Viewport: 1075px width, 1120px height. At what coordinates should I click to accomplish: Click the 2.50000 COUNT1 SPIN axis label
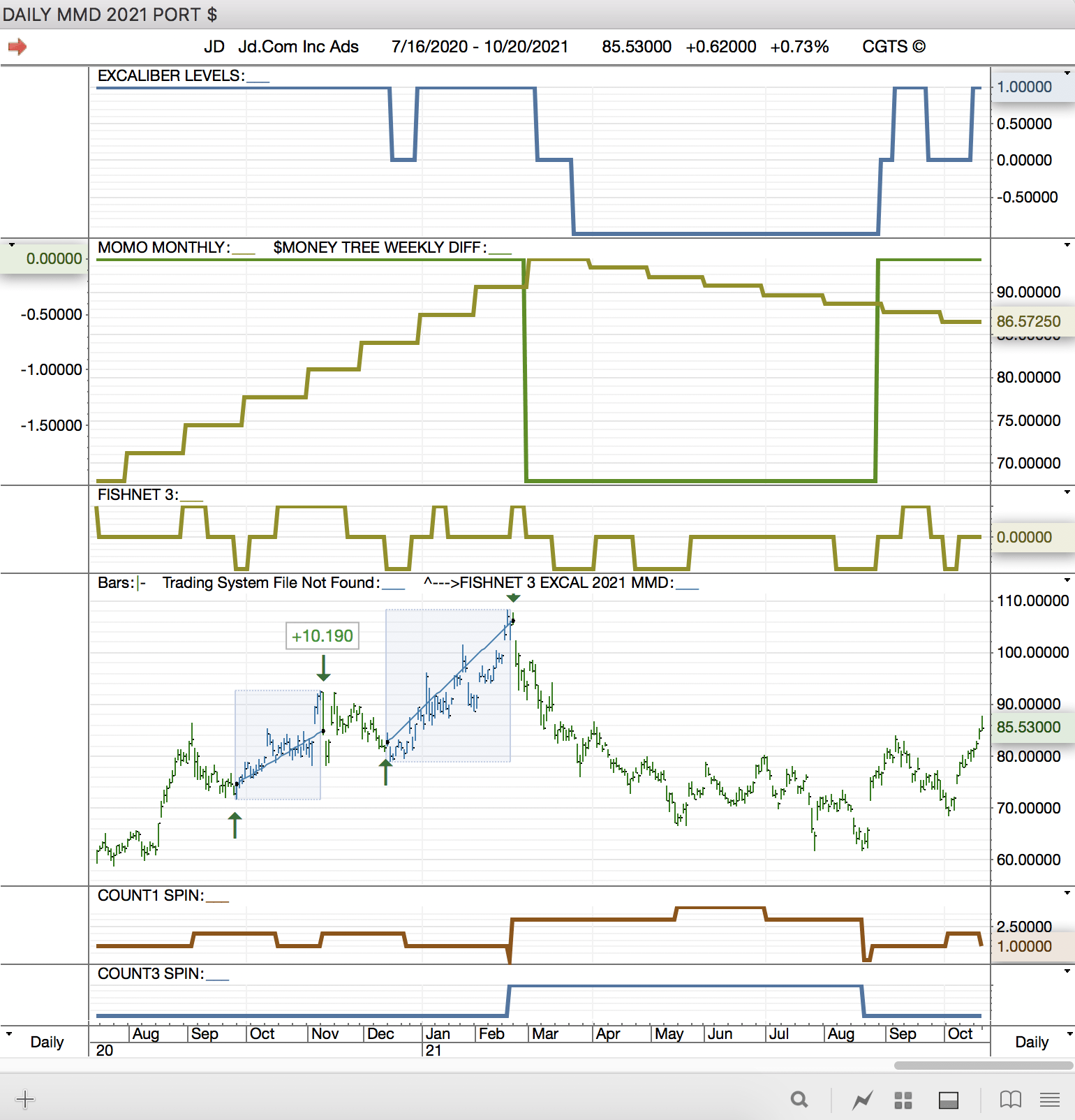[x=1024, y=927]
